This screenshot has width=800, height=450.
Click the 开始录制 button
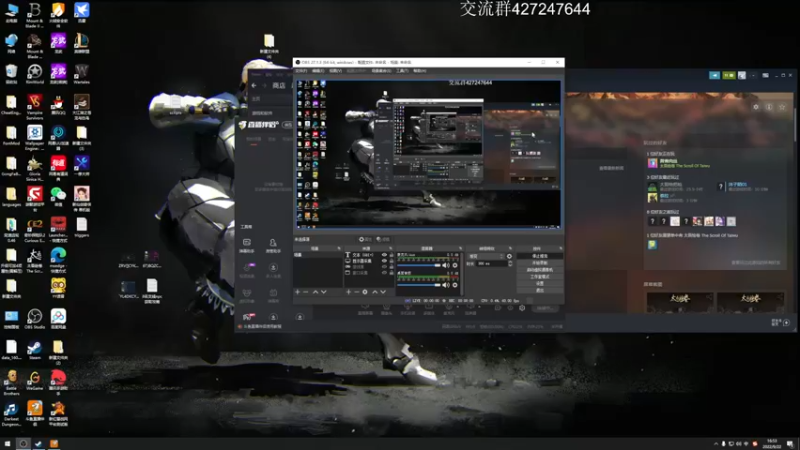pyautogui.click(x=540, y=263)
